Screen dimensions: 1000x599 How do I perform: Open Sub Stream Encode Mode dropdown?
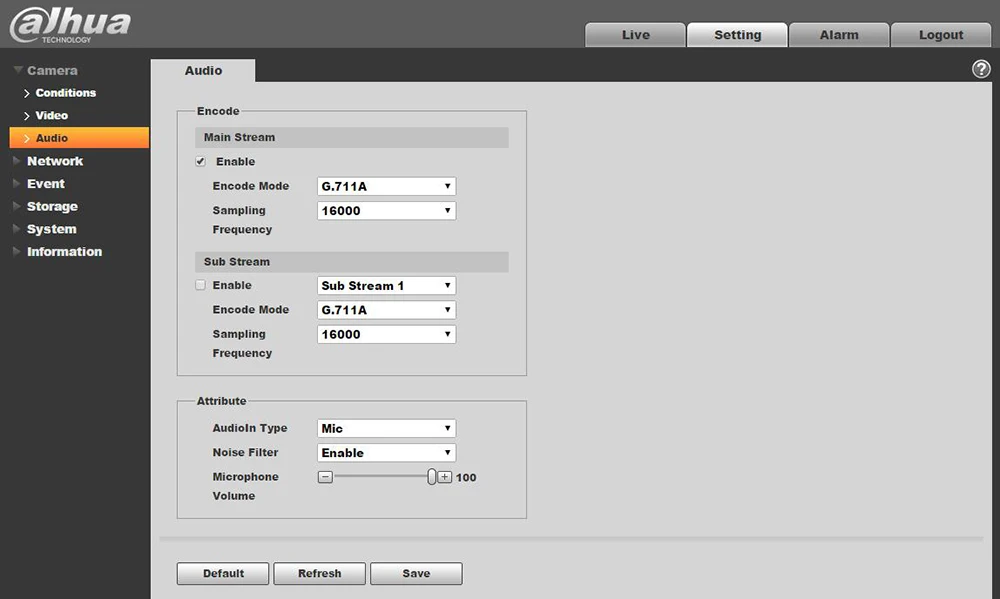point(386,310)
